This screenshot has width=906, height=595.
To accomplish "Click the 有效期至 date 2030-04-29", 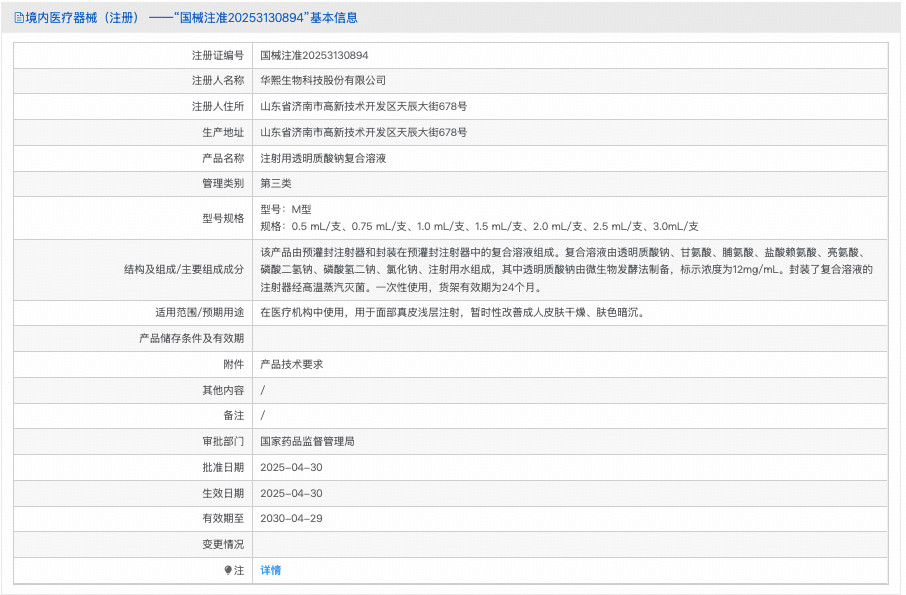I will pyautogui.click(x=288, y=518).
